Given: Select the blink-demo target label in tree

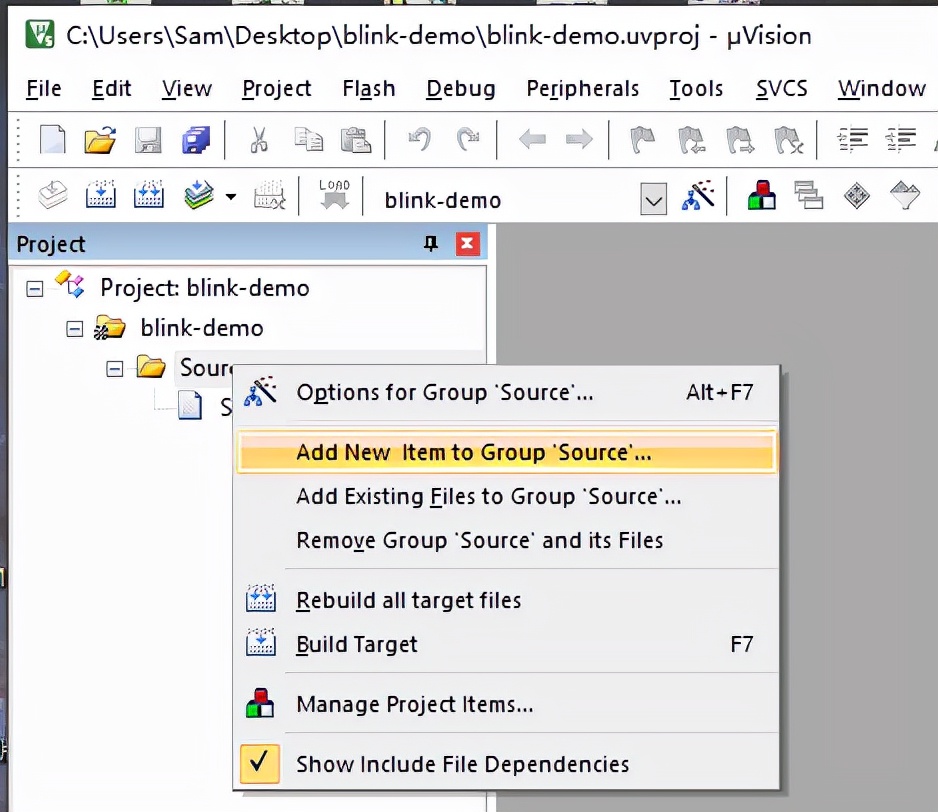Looking at the screenshot, I should [202, 329].
